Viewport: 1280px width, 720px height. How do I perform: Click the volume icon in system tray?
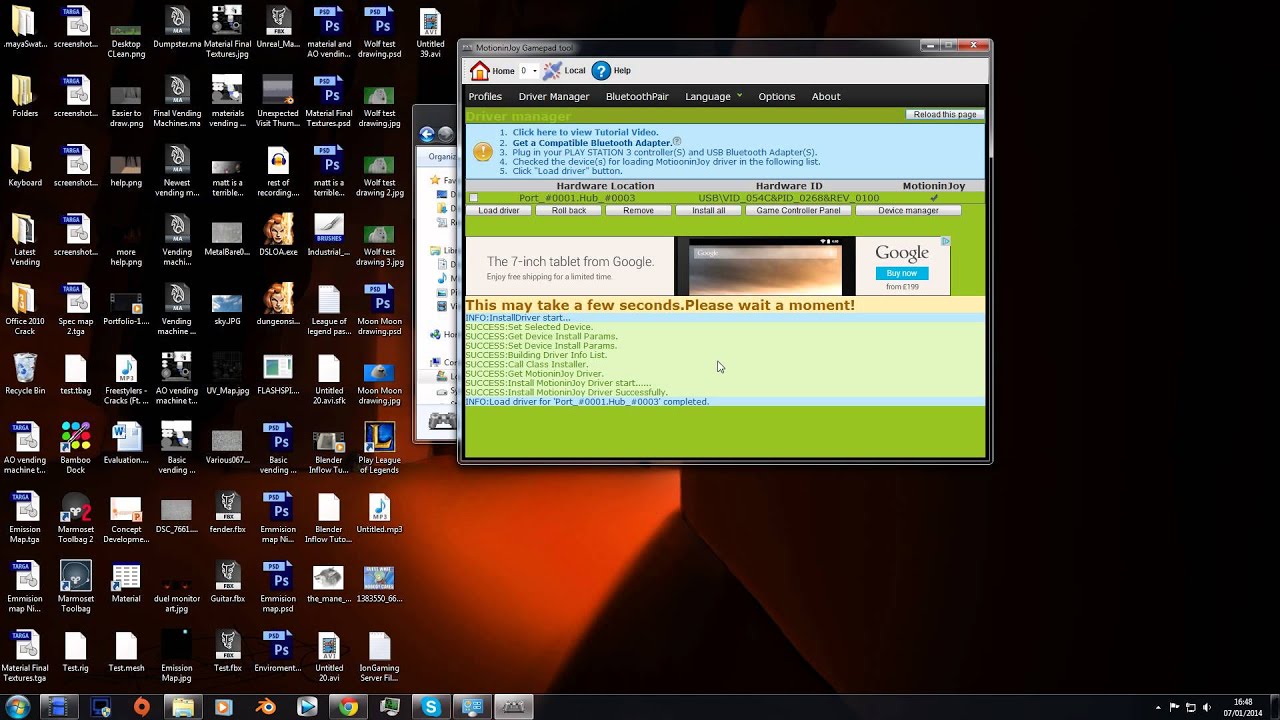[x=1207, y=707]
